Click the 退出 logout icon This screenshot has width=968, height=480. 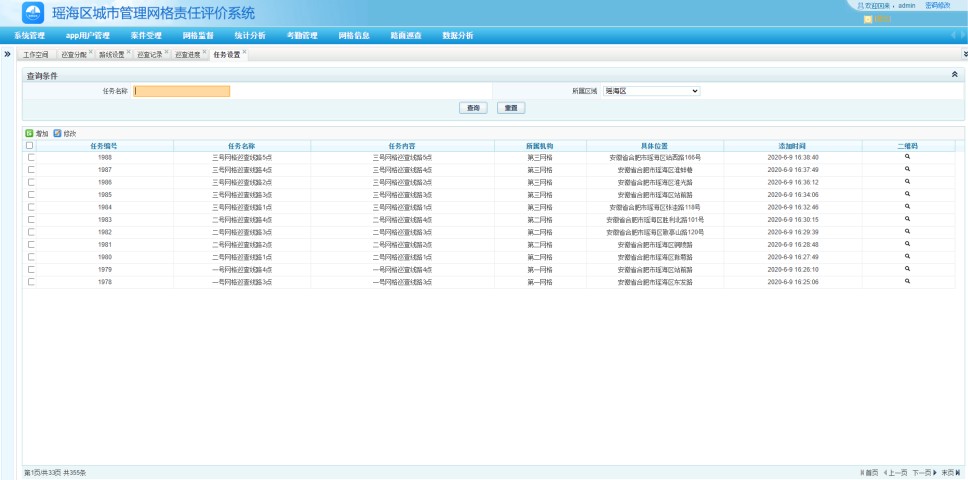[867, 18]
